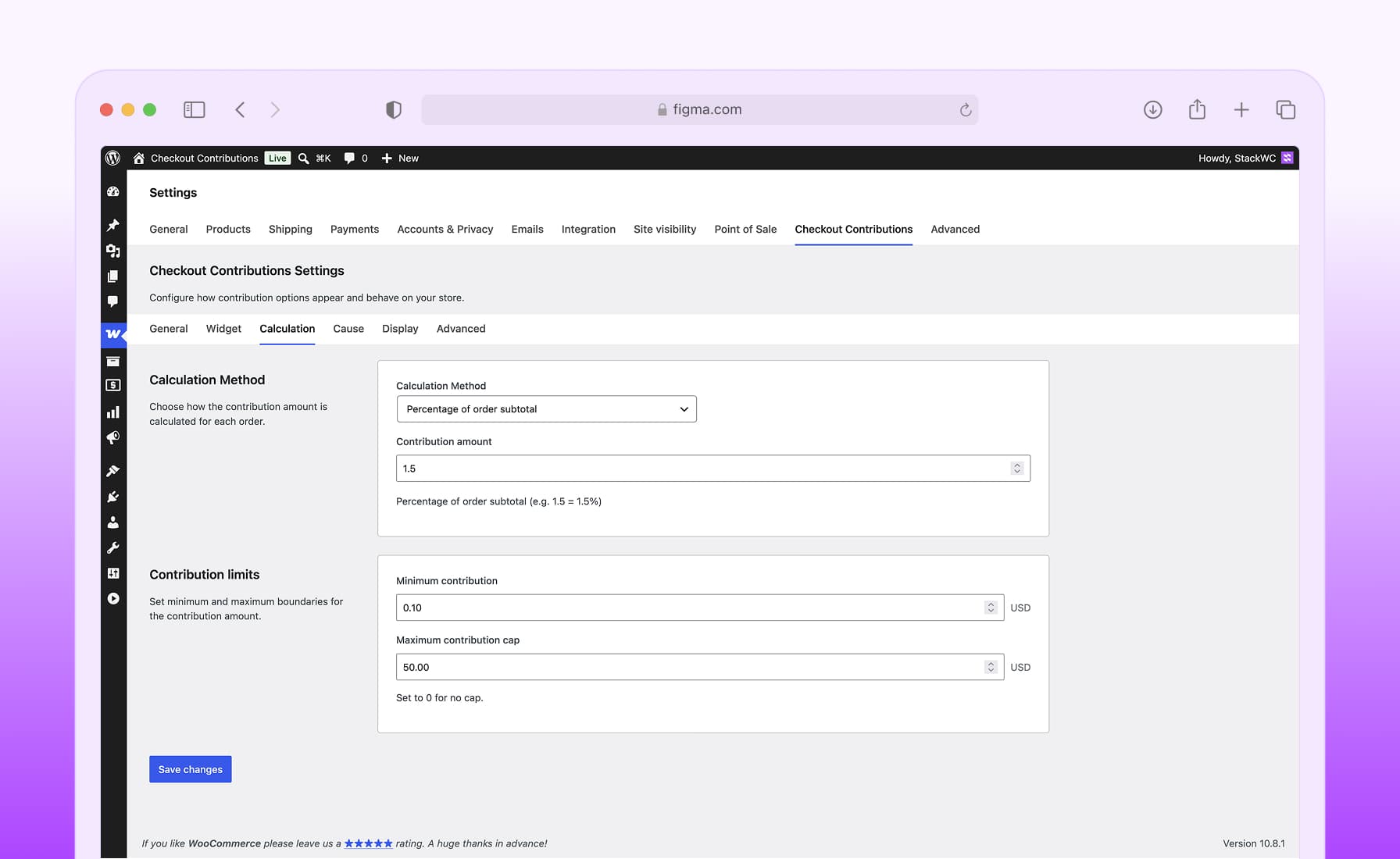Switch to the Cause sub-tab
1400x859 pixels.
(348, 329)
